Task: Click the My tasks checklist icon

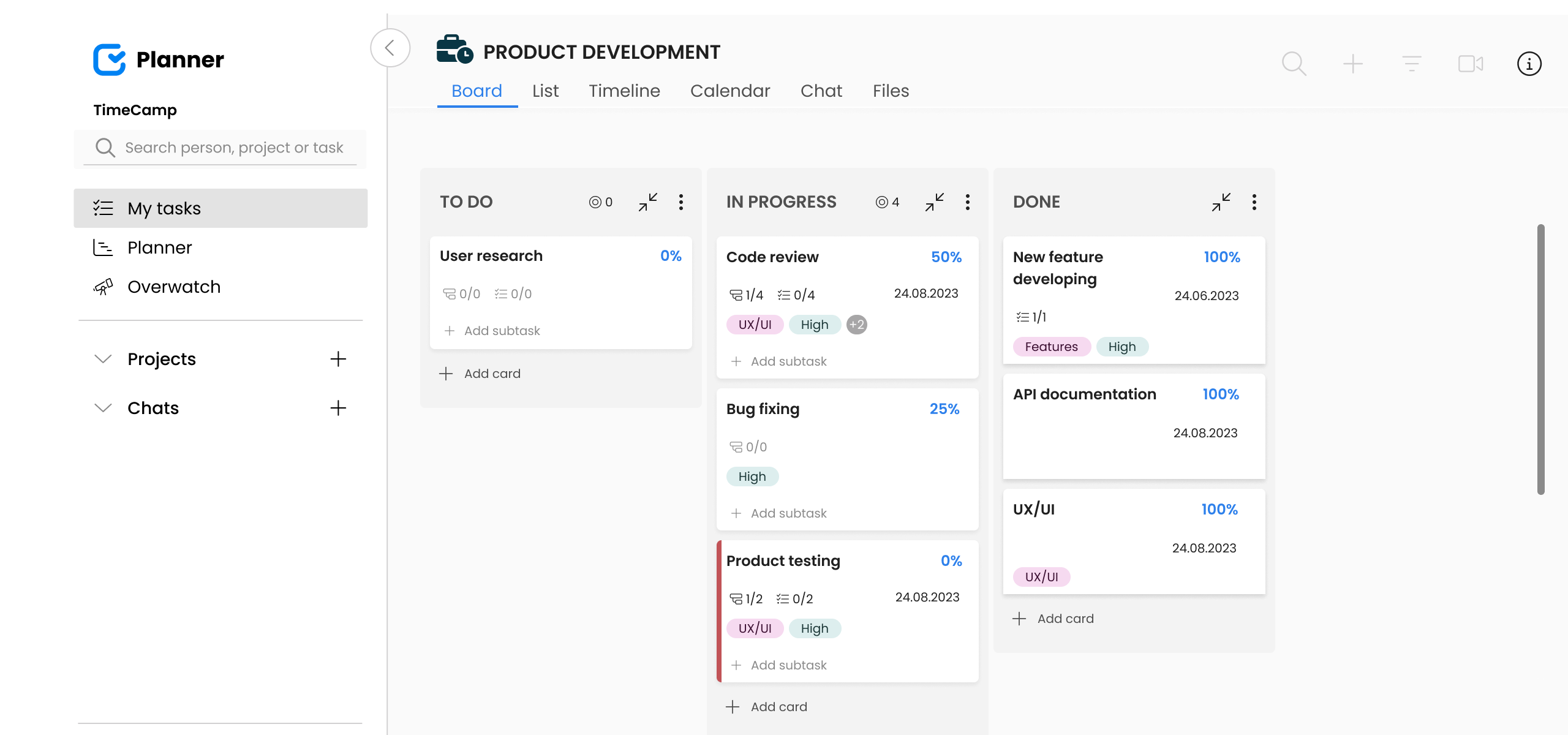Action: (x=104, y=208)
